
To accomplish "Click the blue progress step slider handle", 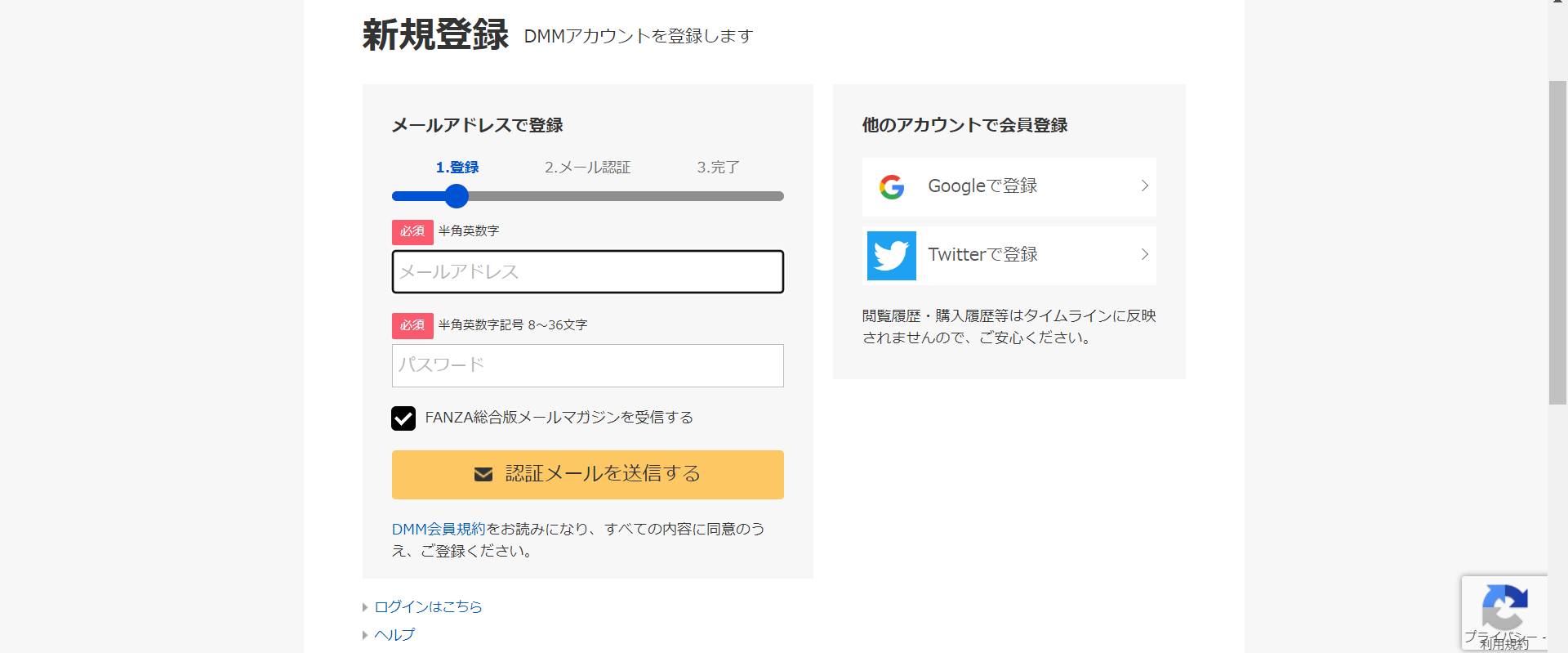I will 457,196.
